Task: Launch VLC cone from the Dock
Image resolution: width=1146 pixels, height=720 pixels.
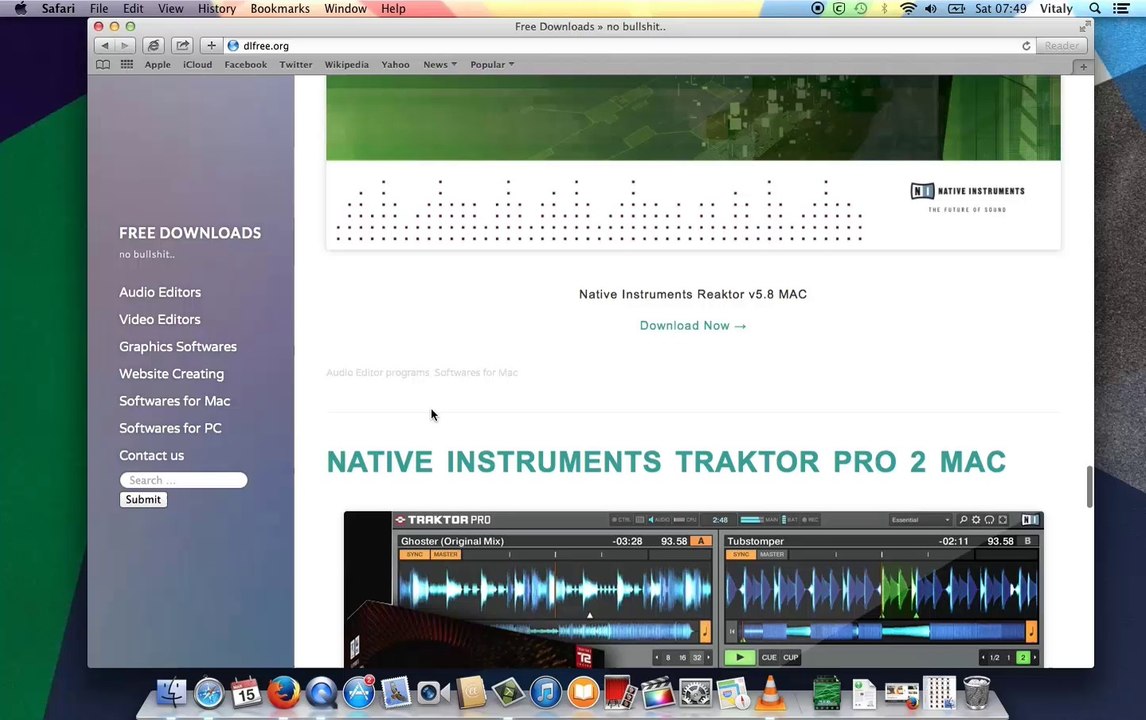Action: (x=770, y=692)
